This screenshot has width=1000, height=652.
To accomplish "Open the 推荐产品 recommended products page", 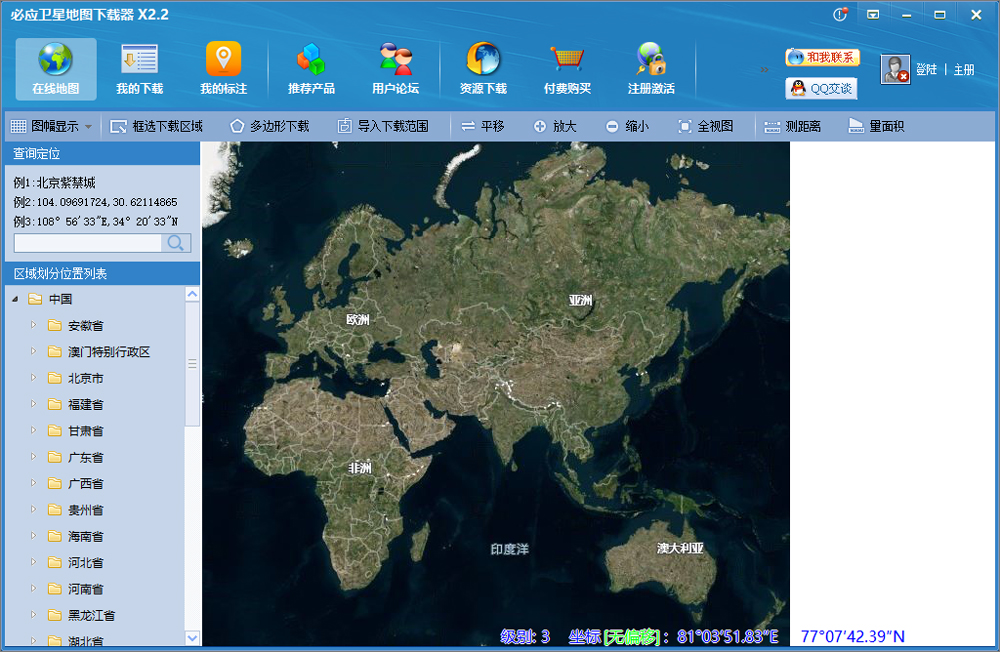I will point(311,68).
